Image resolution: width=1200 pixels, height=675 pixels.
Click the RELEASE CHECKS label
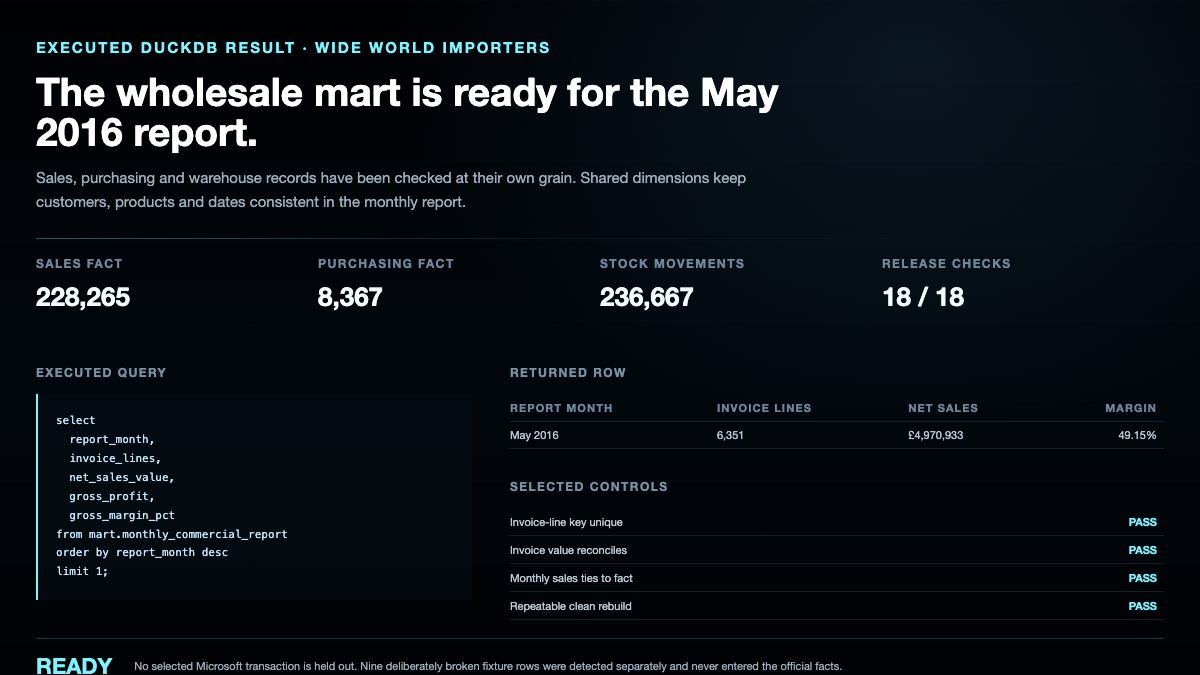pyautogui.click(x=946, y=264)
